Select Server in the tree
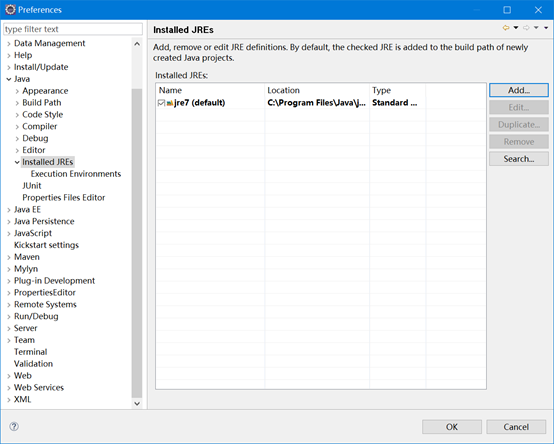This screenshot has width=554, height=444. click(x=25, y=328)
